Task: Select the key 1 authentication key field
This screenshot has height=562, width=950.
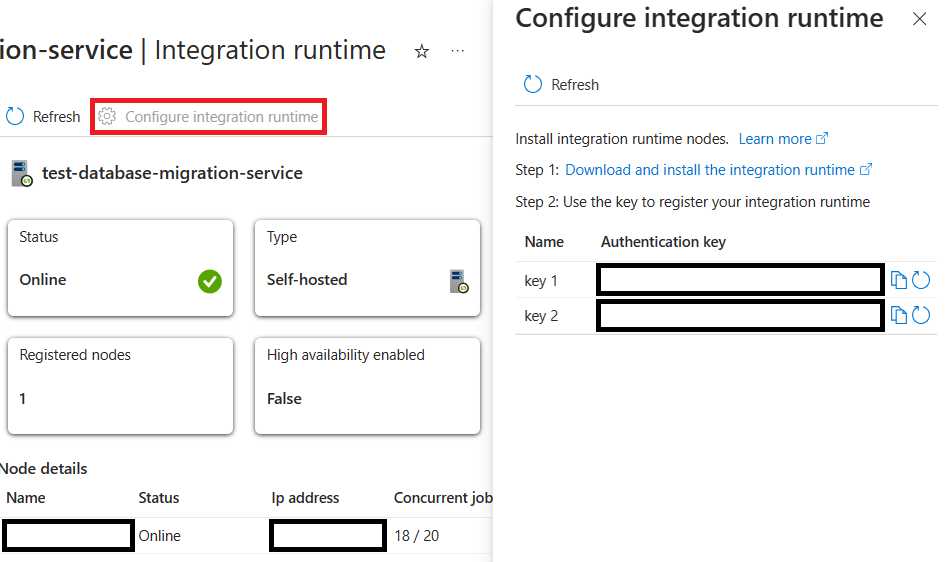Action: click(x=740, y=280)
